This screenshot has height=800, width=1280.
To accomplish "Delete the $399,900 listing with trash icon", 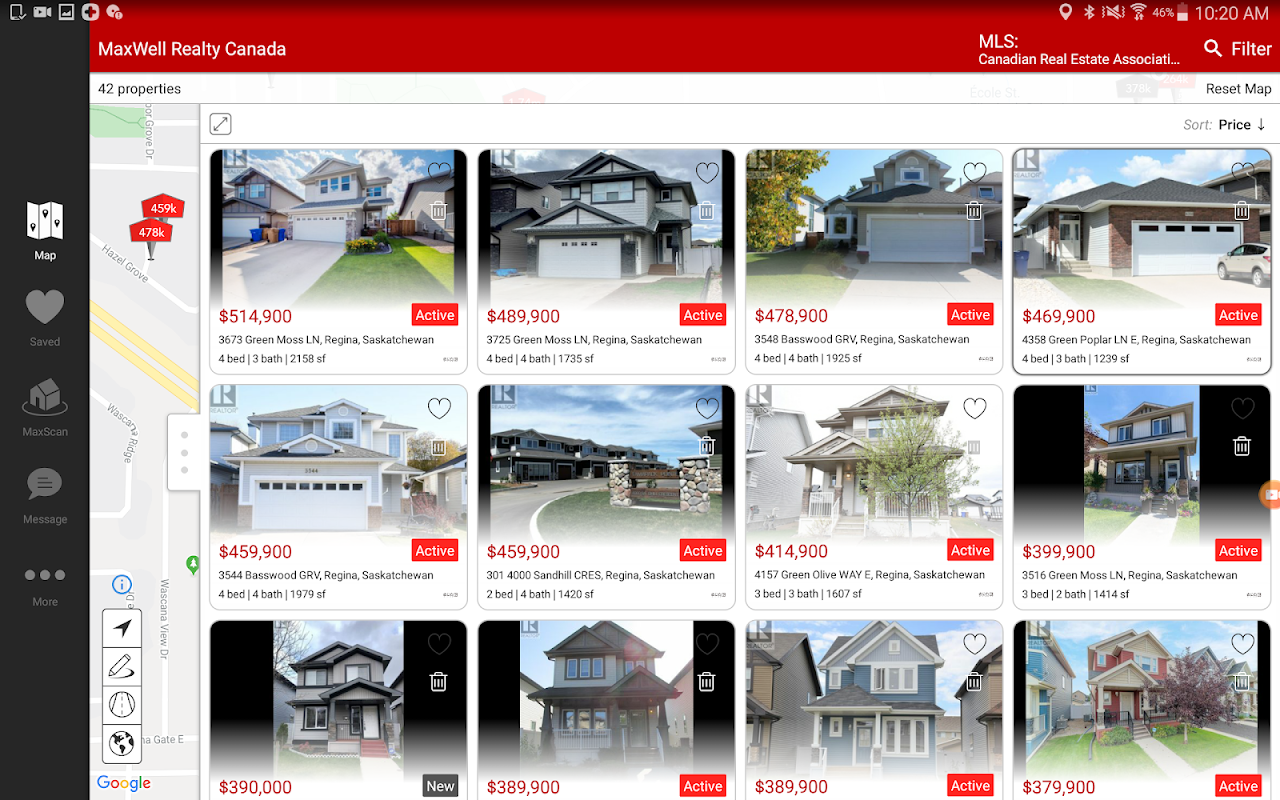I will point(1242,447).
